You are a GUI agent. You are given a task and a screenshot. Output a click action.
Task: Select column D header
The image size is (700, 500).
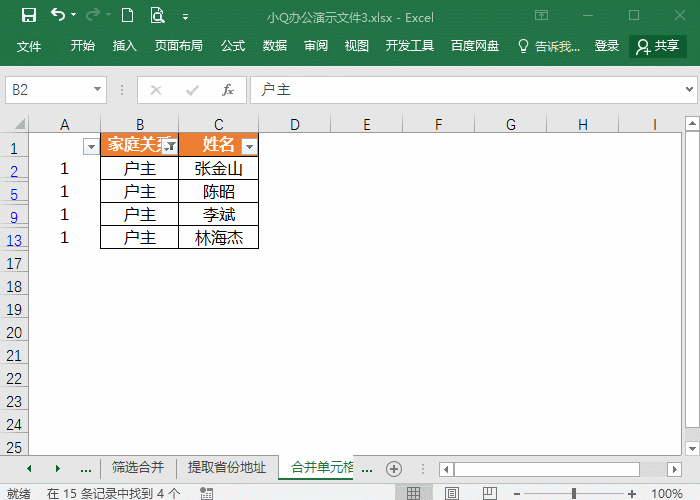pyautogui.click(x=295, y=124)
